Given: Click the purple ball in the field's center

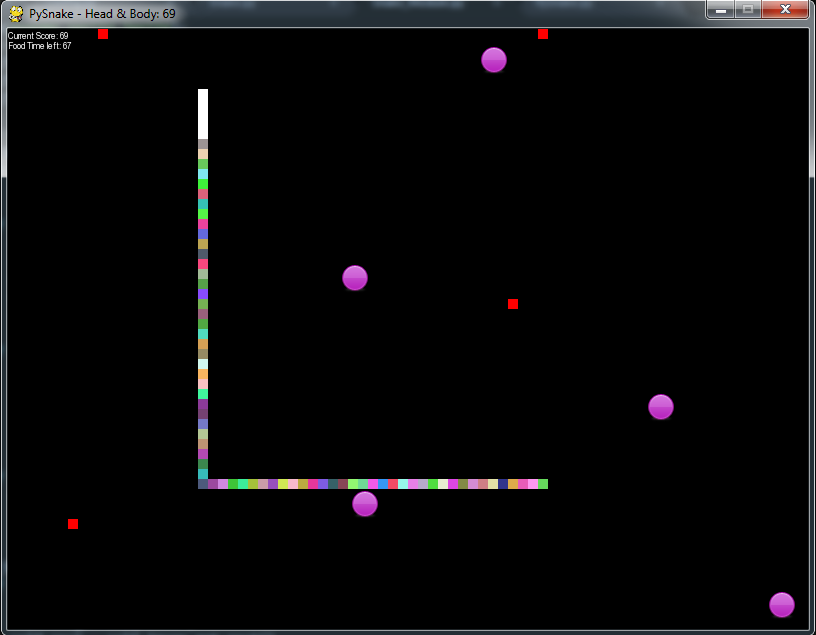Looking at the screenshot, I should point(355,278).
